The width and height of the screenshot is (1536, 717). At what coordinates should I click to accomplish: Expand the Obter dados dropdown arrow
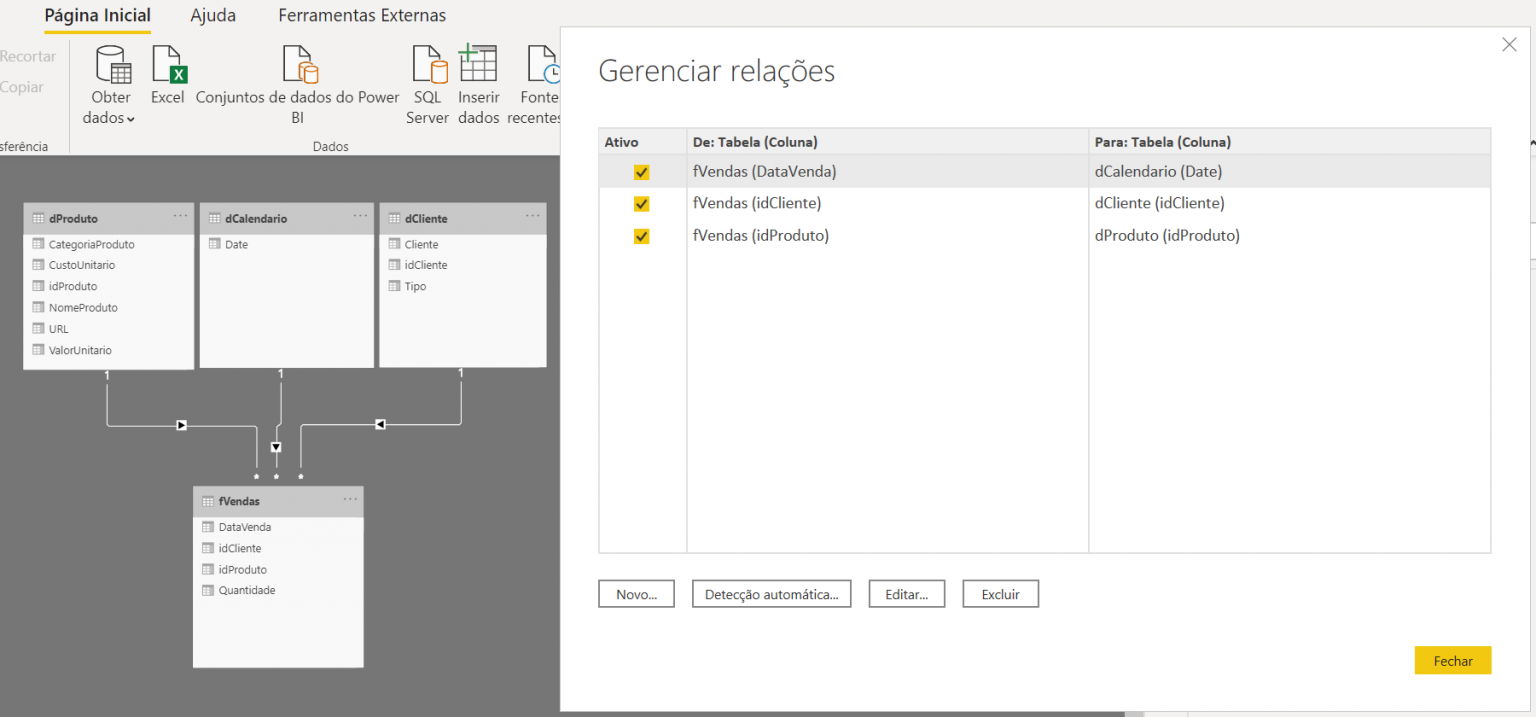pyautogui.click(x=131, y=119)
